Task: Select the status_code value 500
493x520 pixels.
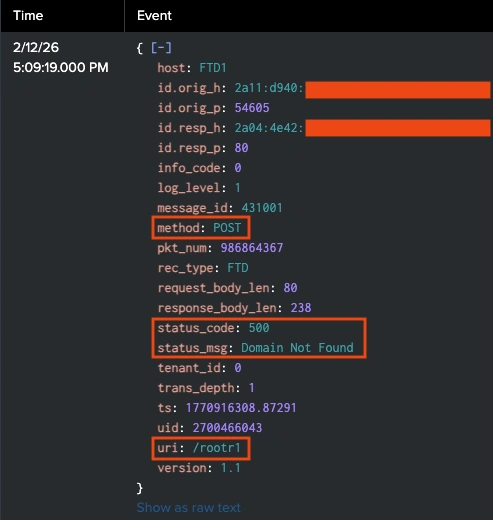Action: coord(259,328)
